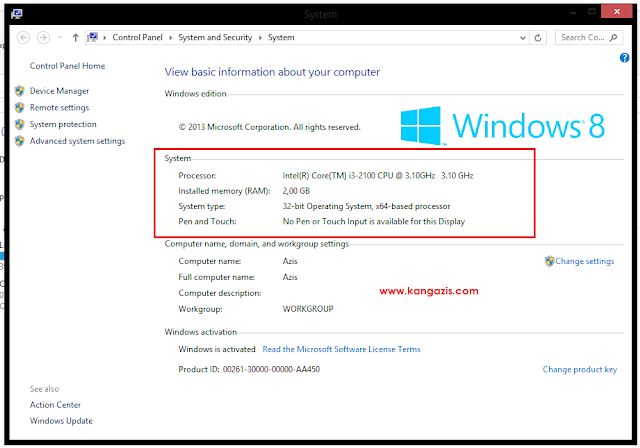Click the Back navigation arrow
The image size is (640, 448).
point(23,38)
